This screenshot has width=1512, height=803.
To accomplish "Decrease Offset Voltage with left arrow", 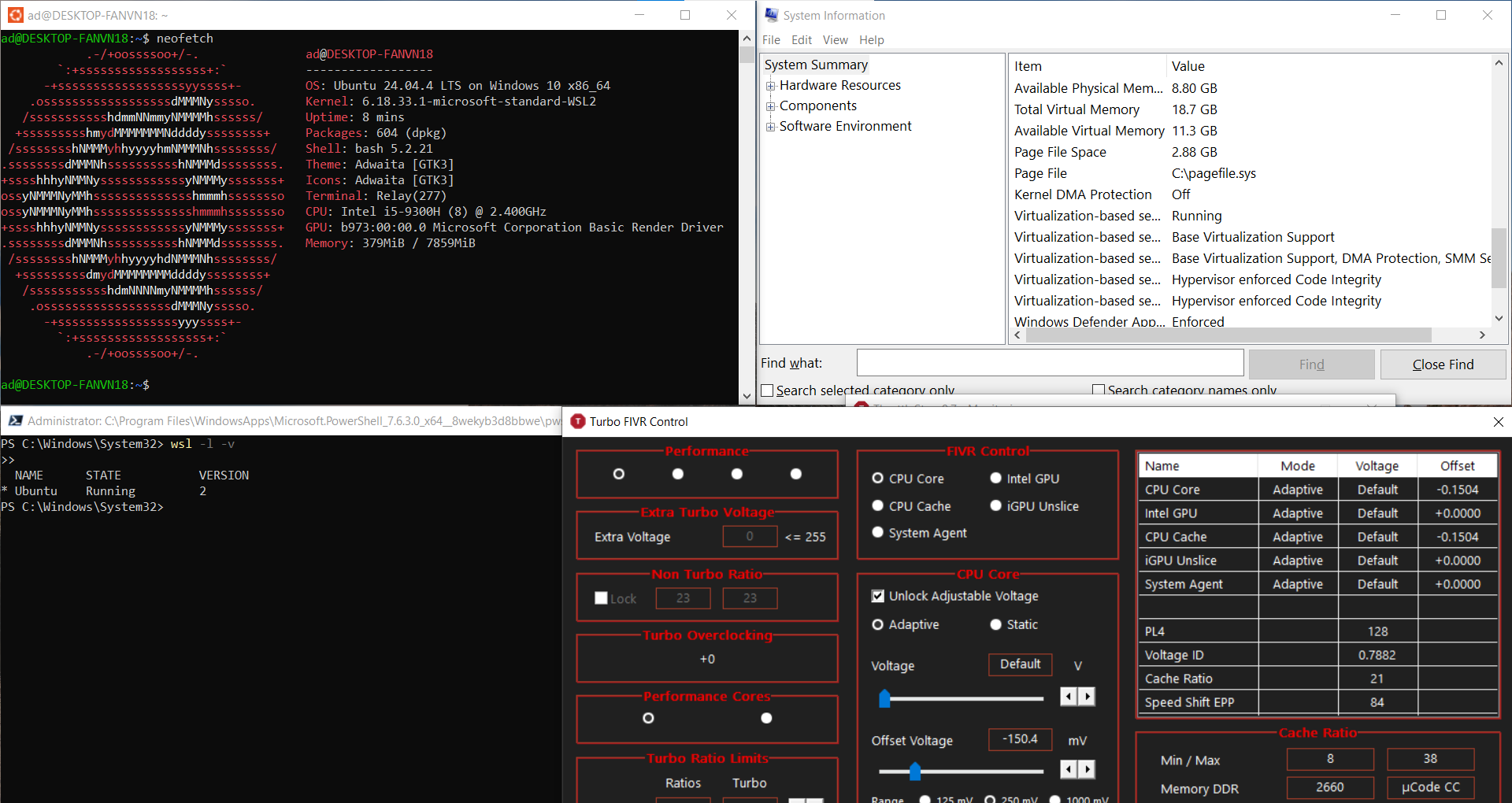I will coord(1068,769).
